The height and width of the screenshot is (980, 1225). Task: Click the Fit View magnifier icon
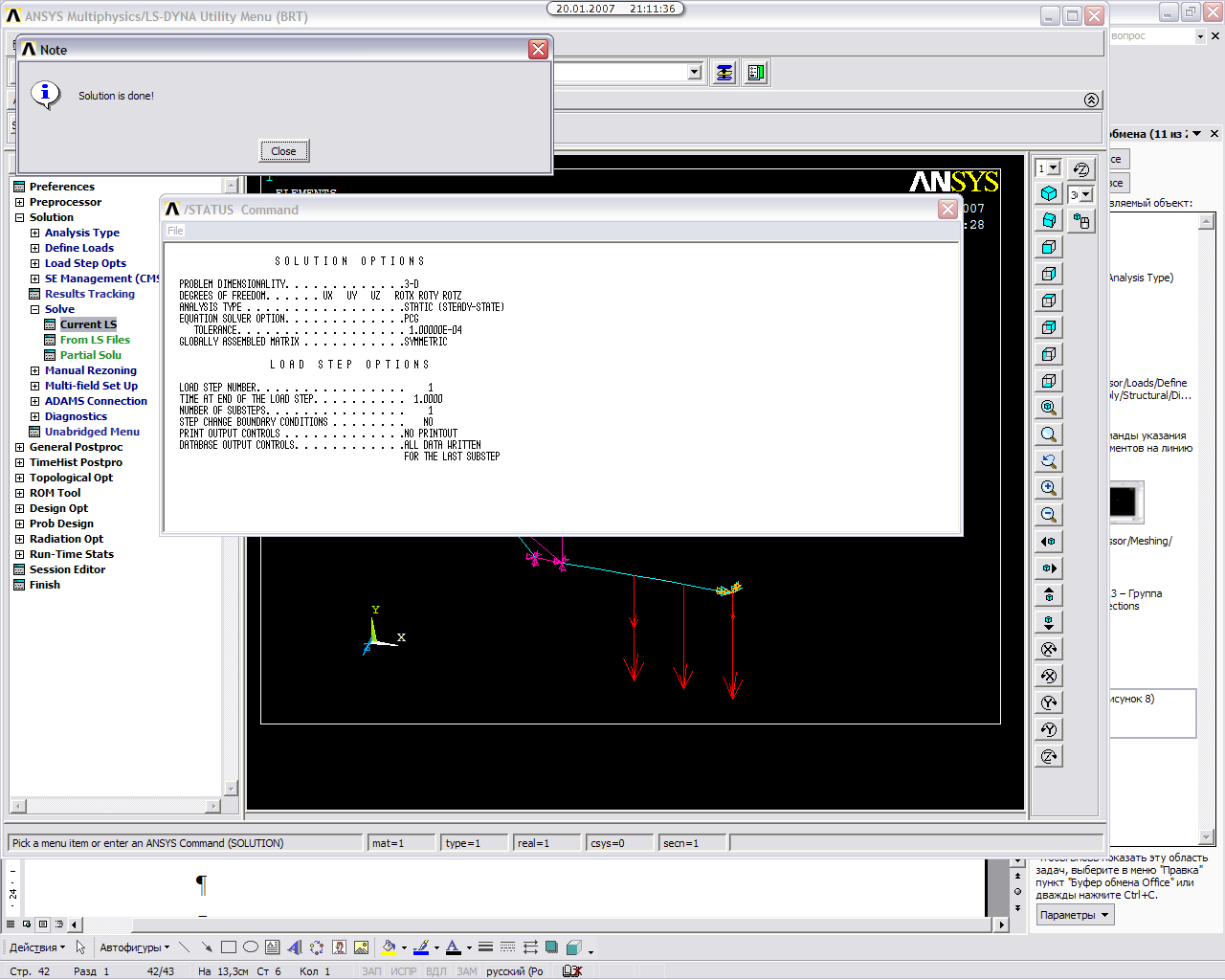tap(1049, 408)
